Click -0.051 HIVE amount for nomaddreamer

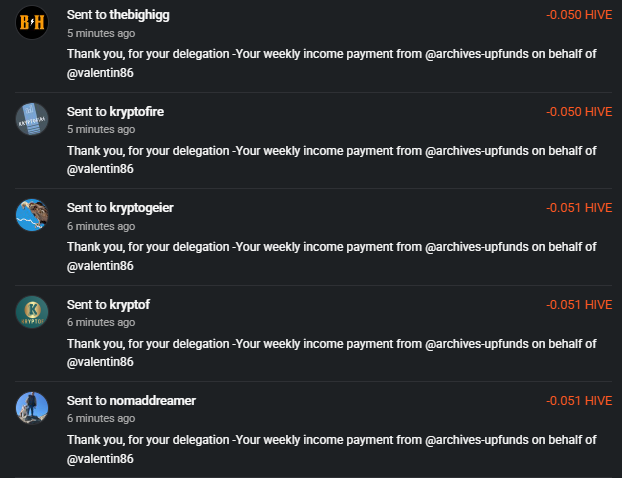(x=579, y=401)
